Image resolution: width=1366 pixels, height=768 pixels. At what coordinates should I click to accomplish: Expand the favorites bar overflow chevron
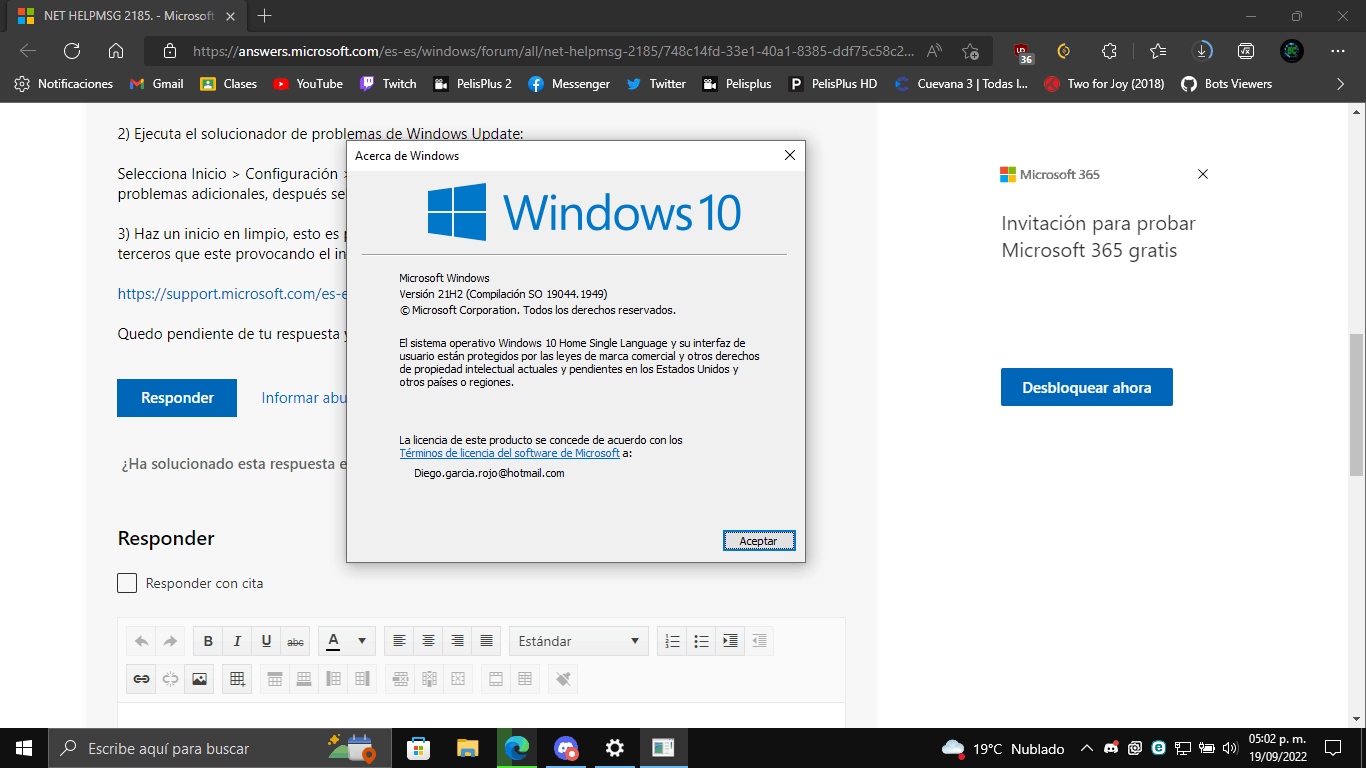pyautogui.click(x=1341, y=84)
